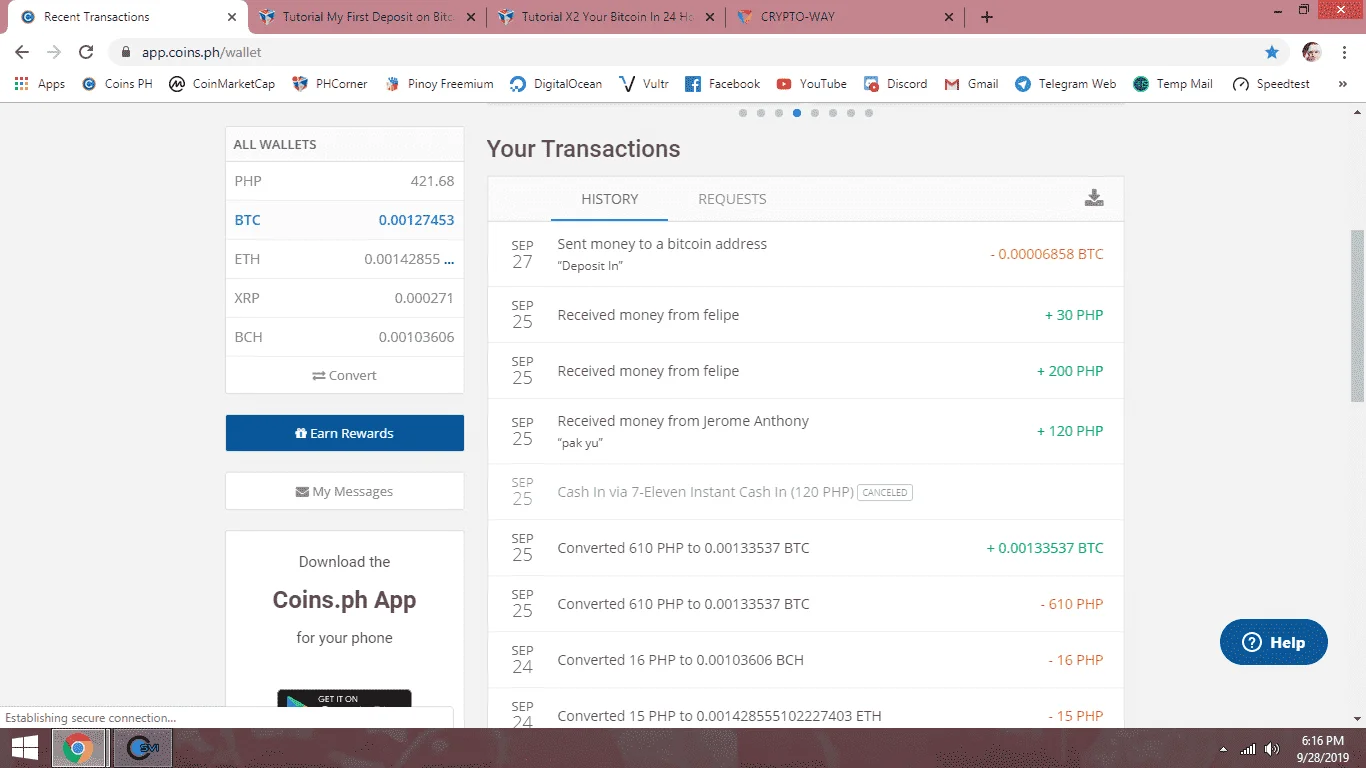Open Received from felipe +200 PHP row

click(805, 371)
